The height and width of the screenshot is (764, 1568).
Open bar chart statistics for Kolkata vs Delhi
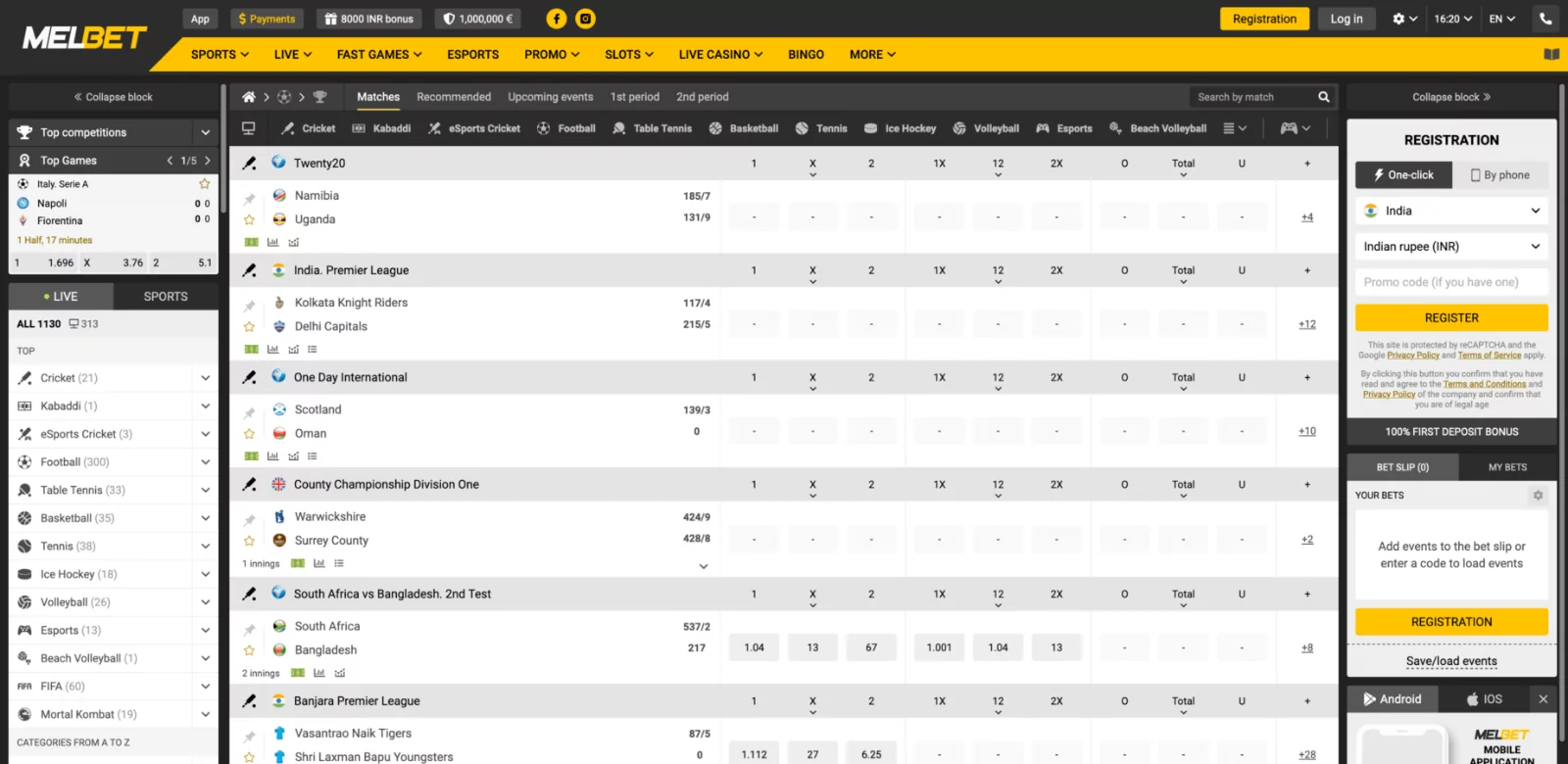(272, 349)
